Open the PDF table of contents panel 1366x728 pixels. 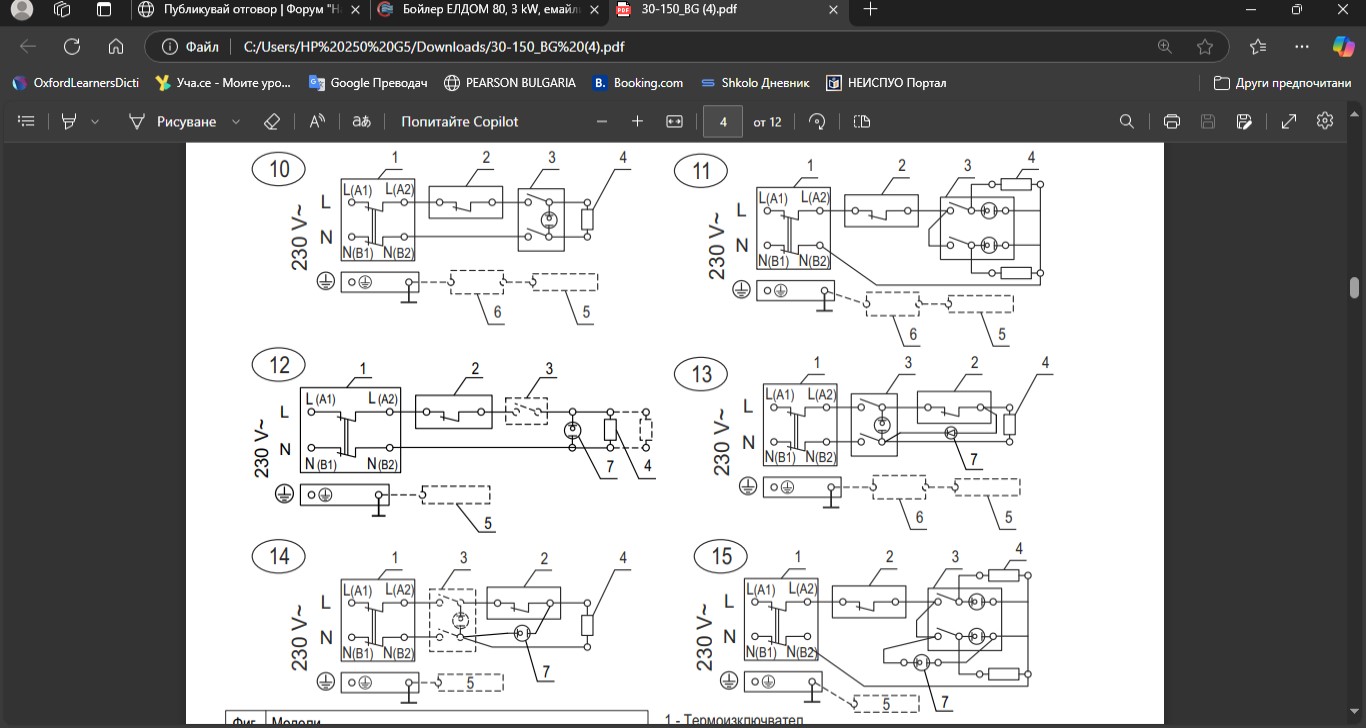coord(27,122)
